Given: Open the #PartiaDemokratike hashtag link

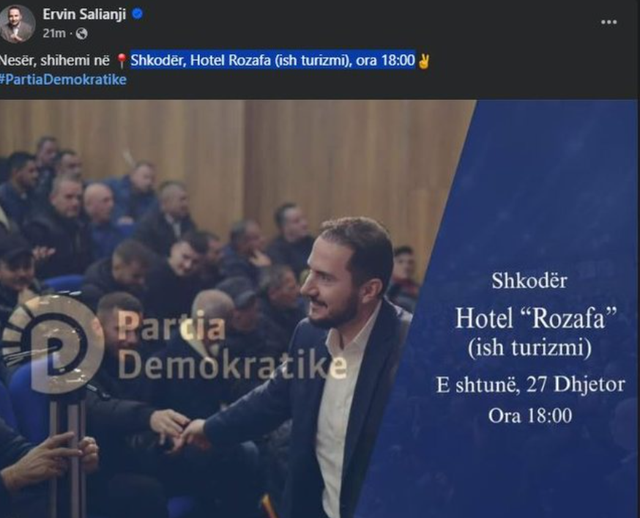Looking at the screenshot, I should coord(63,79).
